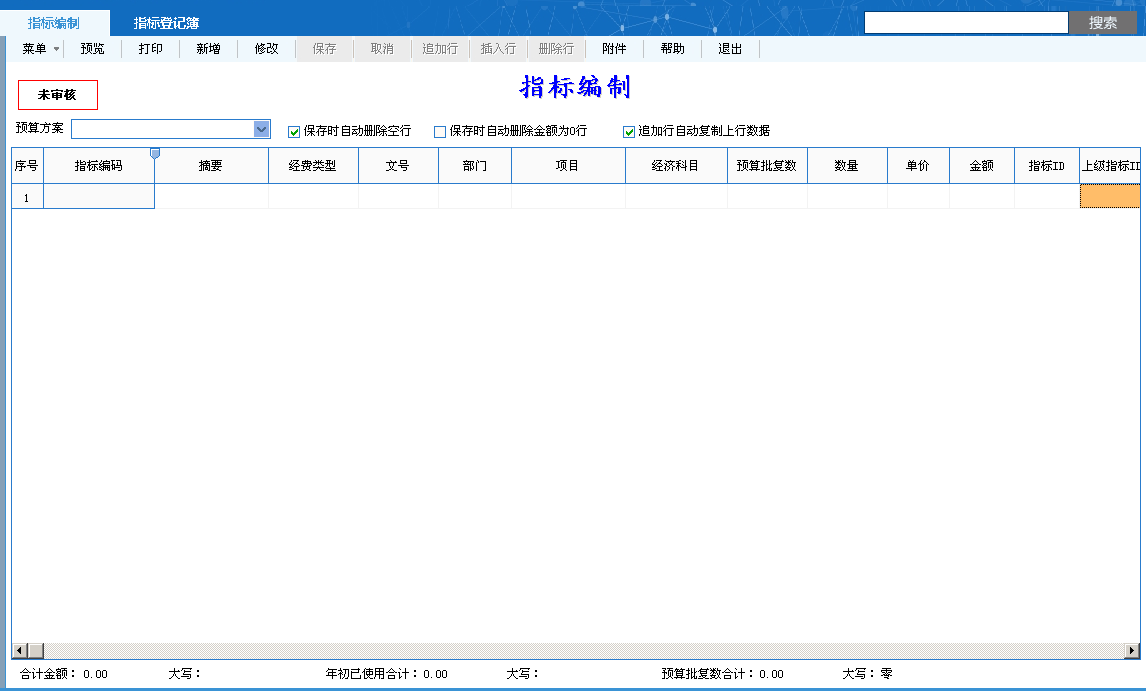The image size is (1146, 691).
Task: Expand the 预算方案 dropdown arrow
Action: (x=262, y=129)
